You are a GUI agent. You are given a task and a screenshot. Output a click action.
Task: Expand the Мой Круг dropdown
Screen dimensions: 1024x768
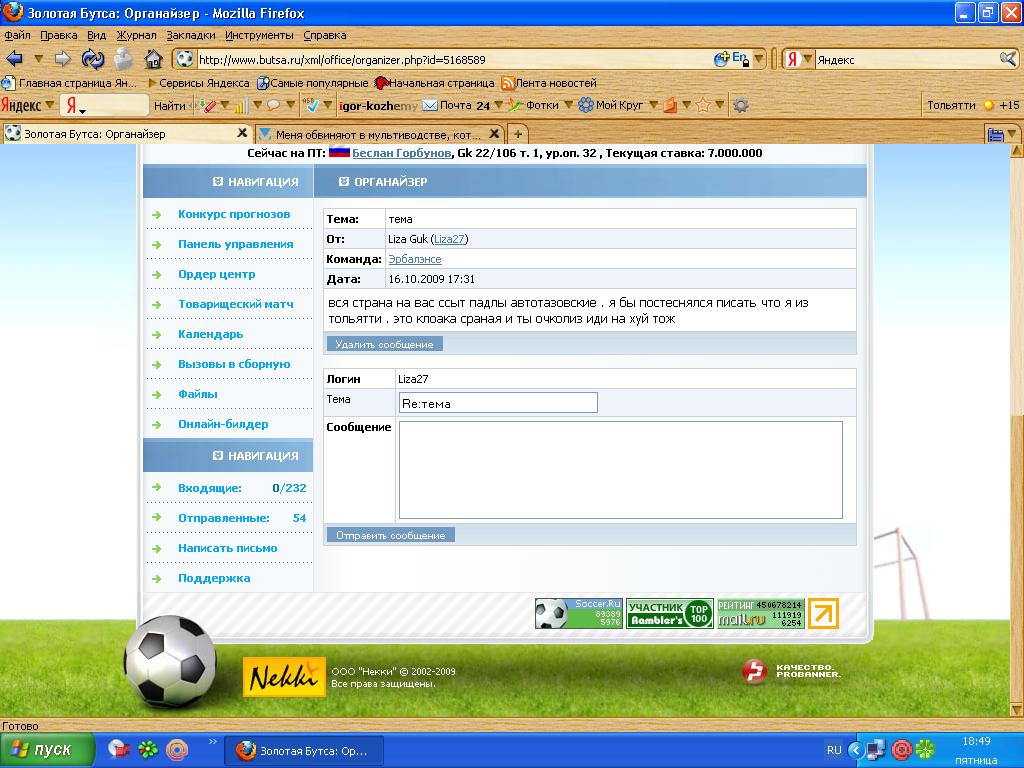pyautogui.click(x=653, y=105)
